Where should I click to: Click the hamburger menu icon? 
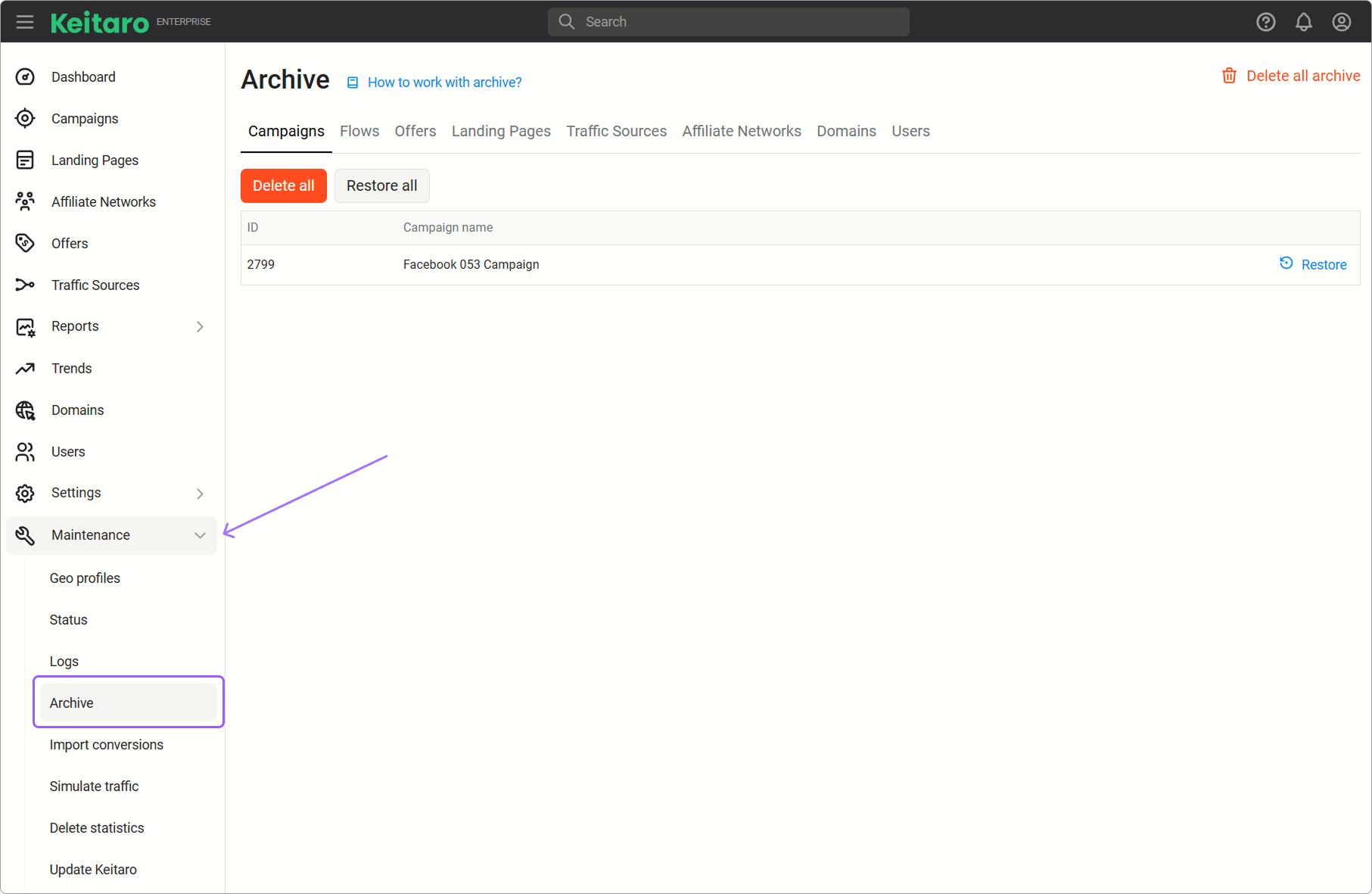pyautogui.click(x=25, y=22)
